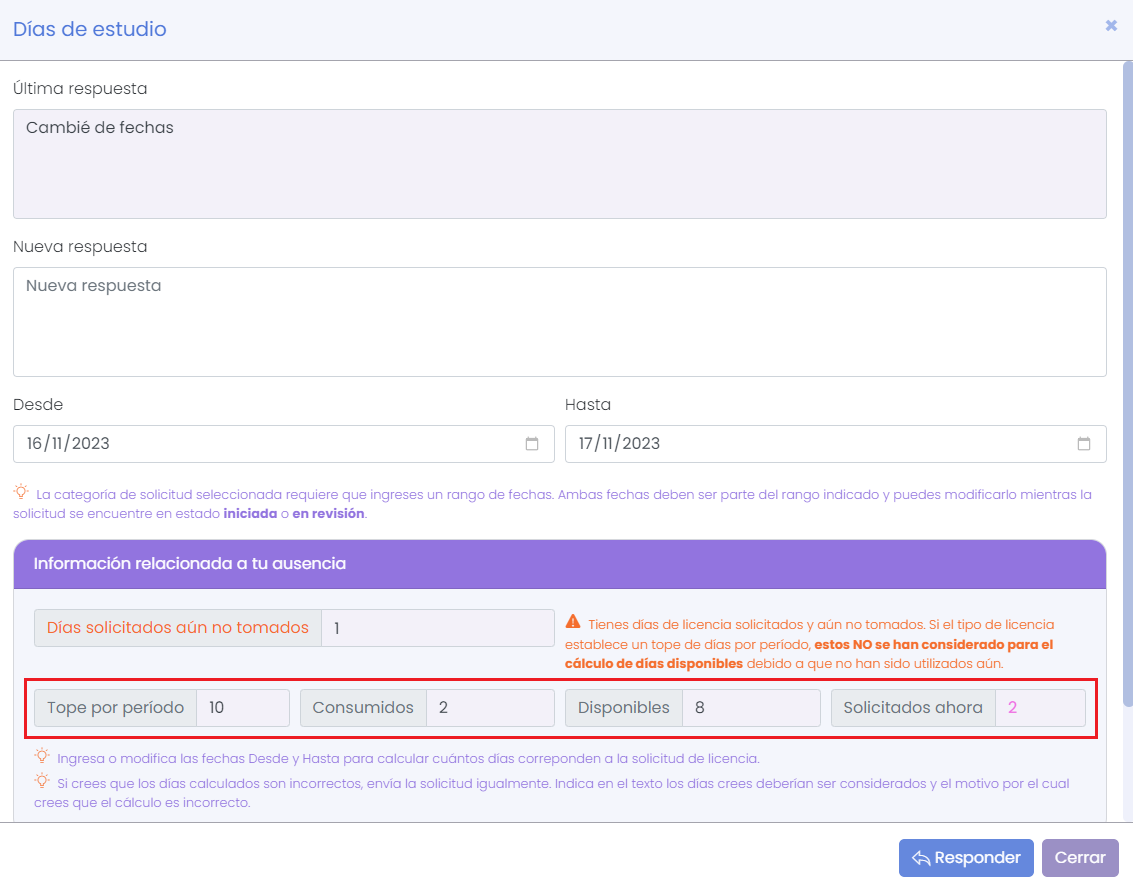Select the Disponibles value field
1135x890 pixels.
tap(750, 708)
